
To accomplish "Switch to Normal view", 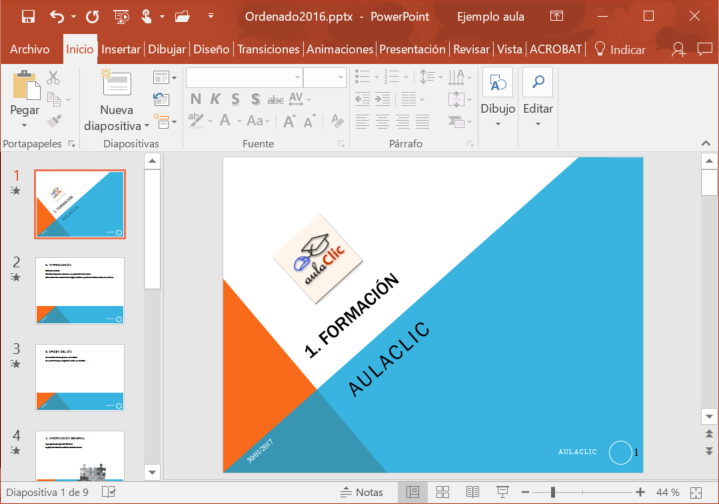I will pyautogui.click(x=413, y=492).
